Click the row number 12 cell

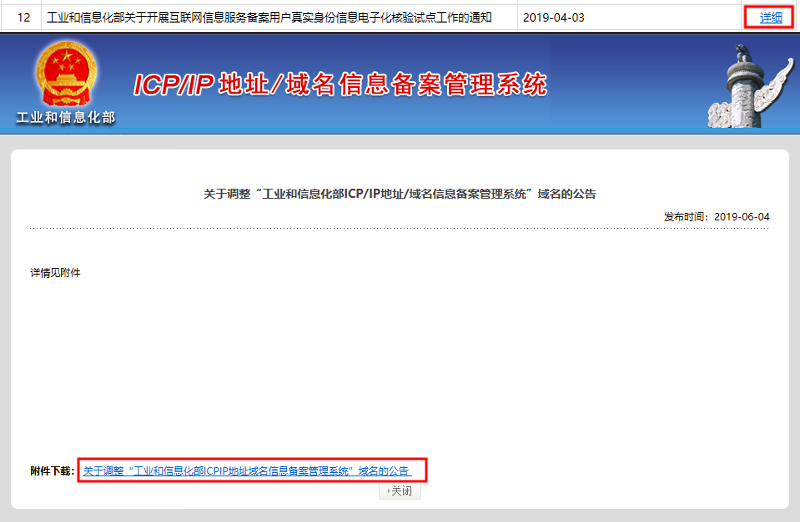click(x=23, y=18)
